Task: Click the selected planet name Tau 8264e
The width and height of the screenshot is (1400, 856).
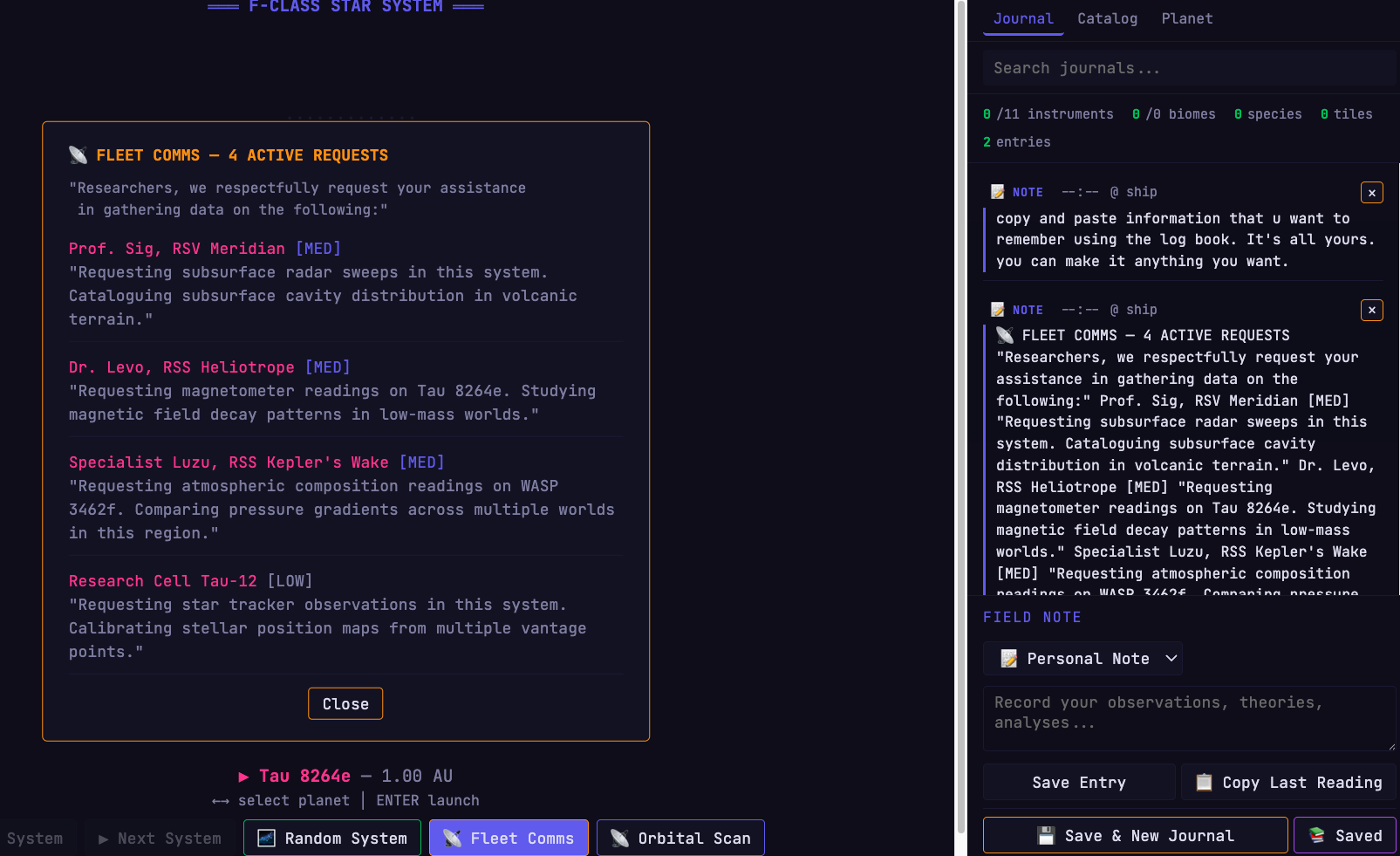Action: (x=304, y=776)
